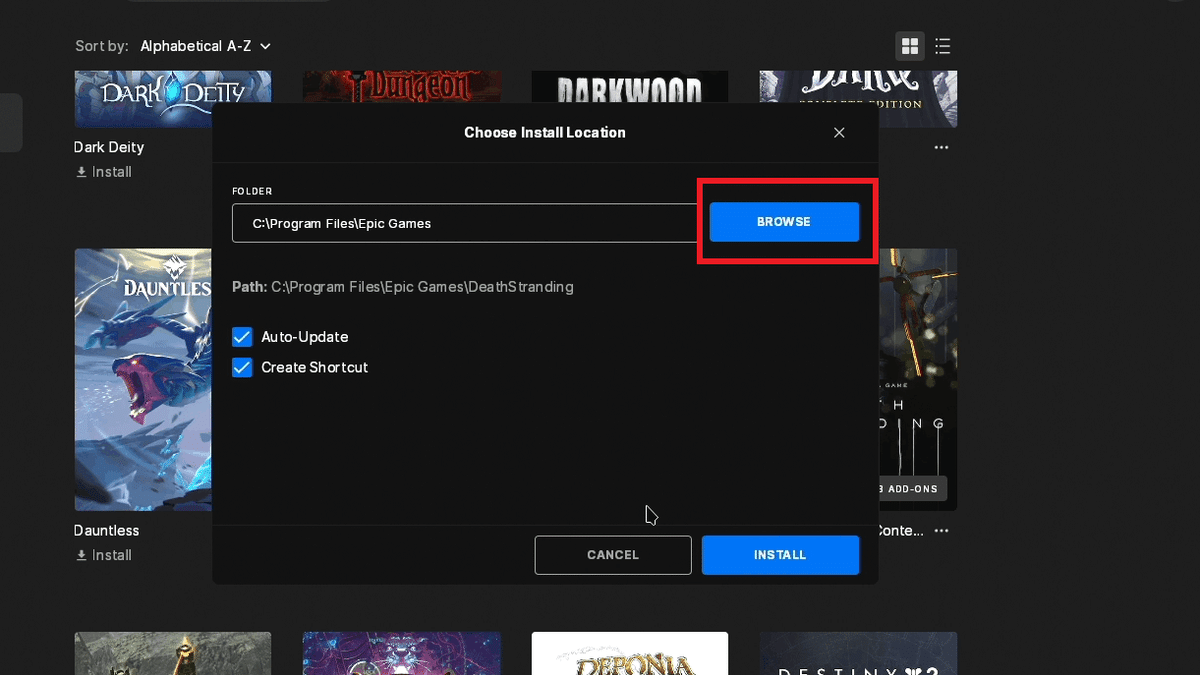Screen dimensions: 1200x675
Task: Uncheck the Create Shortcut checkbox
Action: [x=242, y=367]
